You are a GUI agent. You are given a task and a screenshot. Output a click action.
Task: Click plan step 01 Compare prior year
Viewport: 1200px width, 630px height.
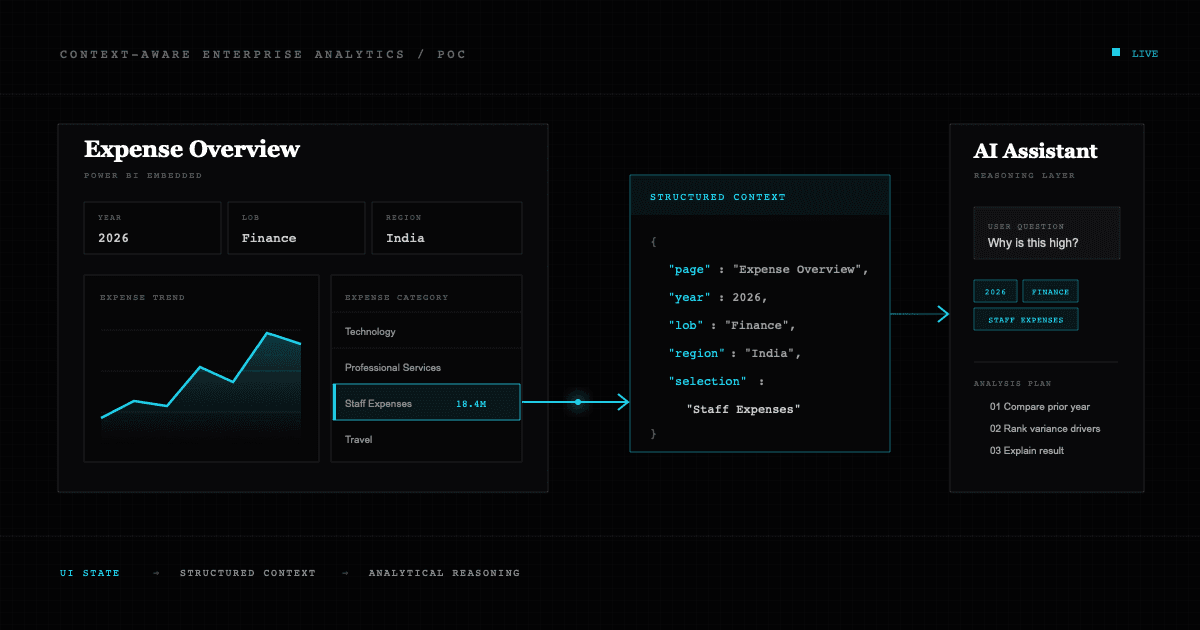coord(1040,407)
